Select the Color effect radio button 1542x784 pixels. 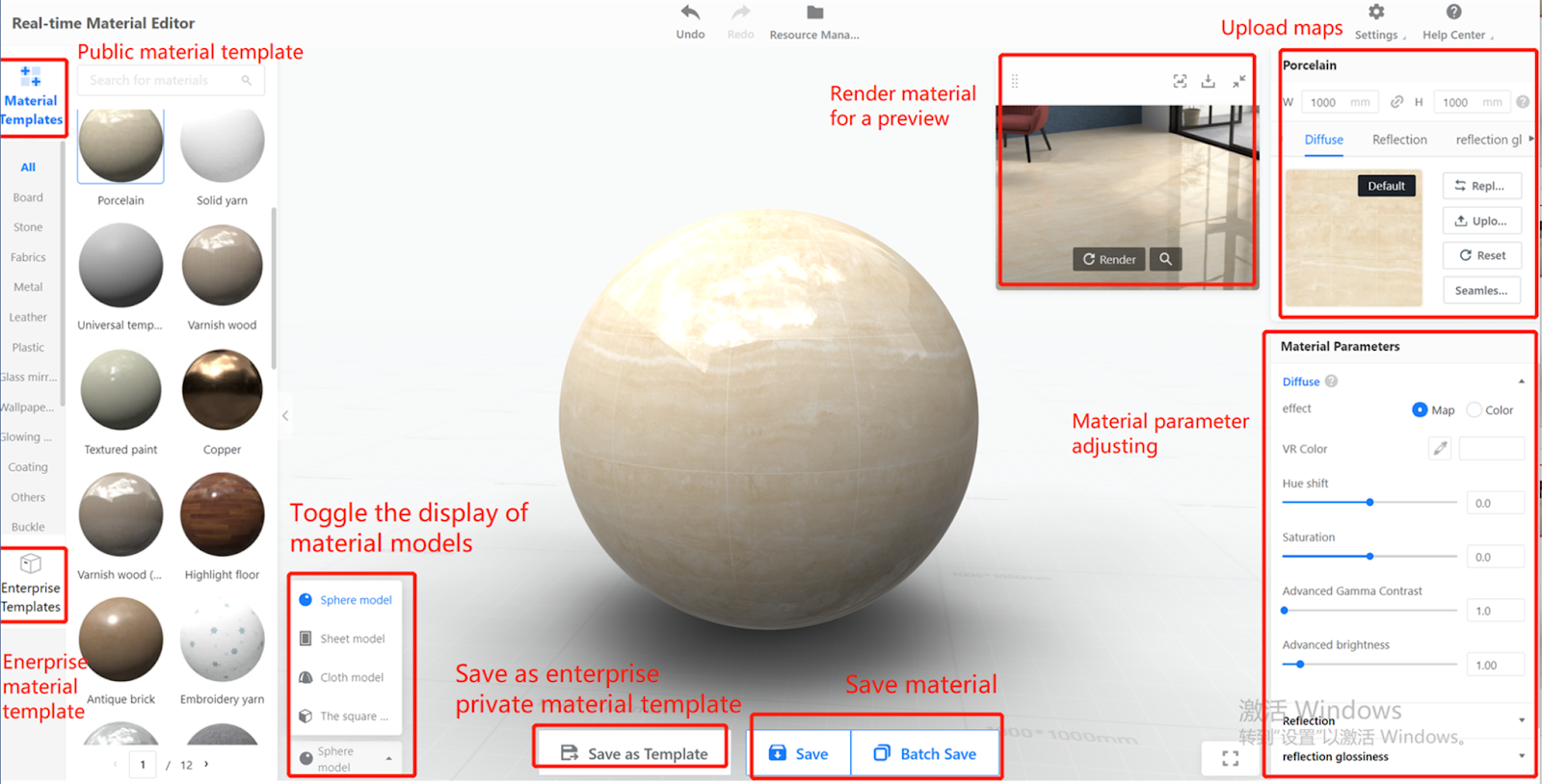(x=1474, y=409)
